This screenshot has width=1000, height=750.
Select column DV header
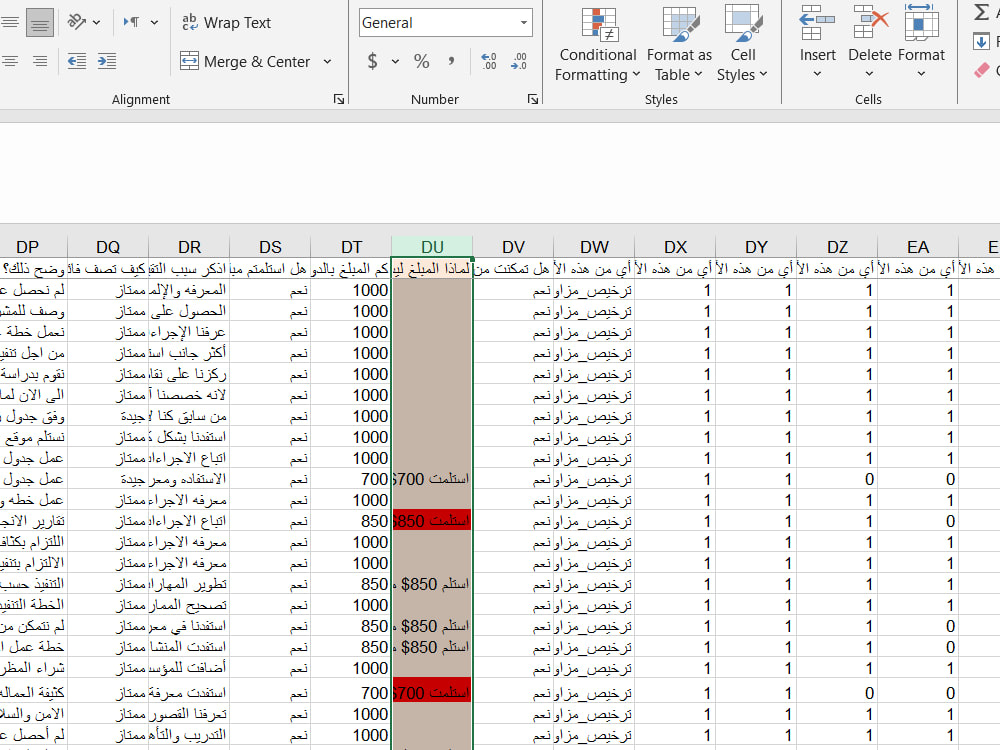[513, 247]
